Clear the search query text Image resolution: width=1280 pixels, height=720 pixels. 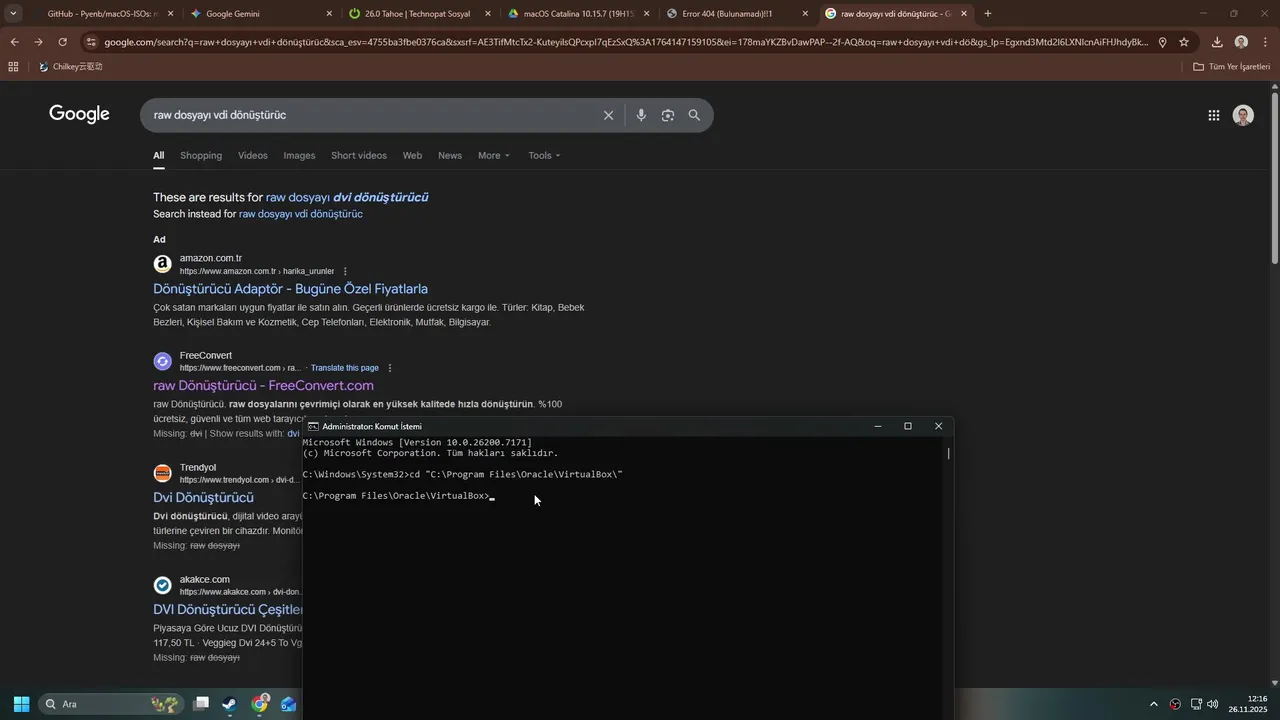608,115
